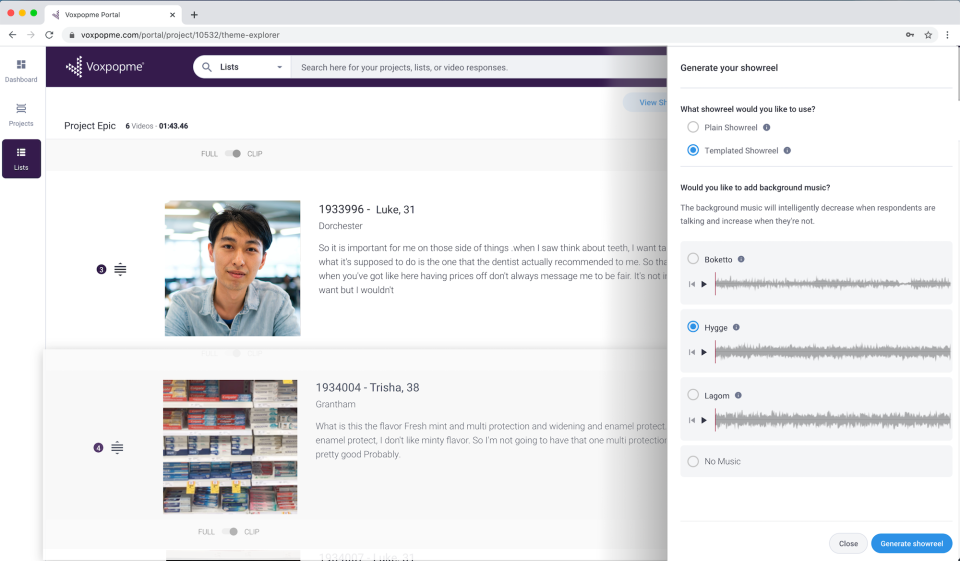Image resolution: width=960 pixels, height=561 pixels.
Task: Click the '1933996 - Luke, 31' title
Action: pyautogui.click(x=367, y=209)
